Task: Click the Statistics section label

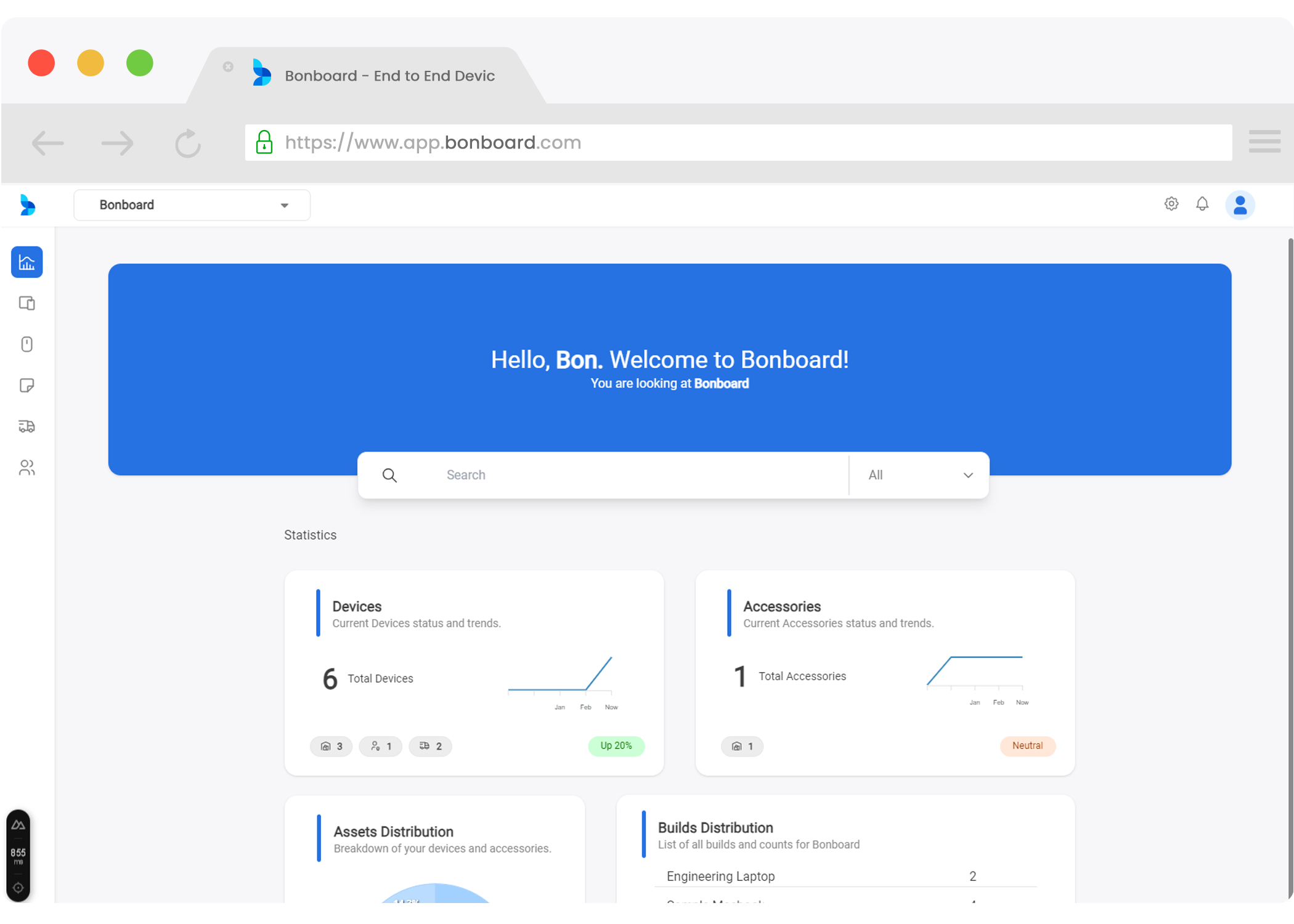Action: 310,535
